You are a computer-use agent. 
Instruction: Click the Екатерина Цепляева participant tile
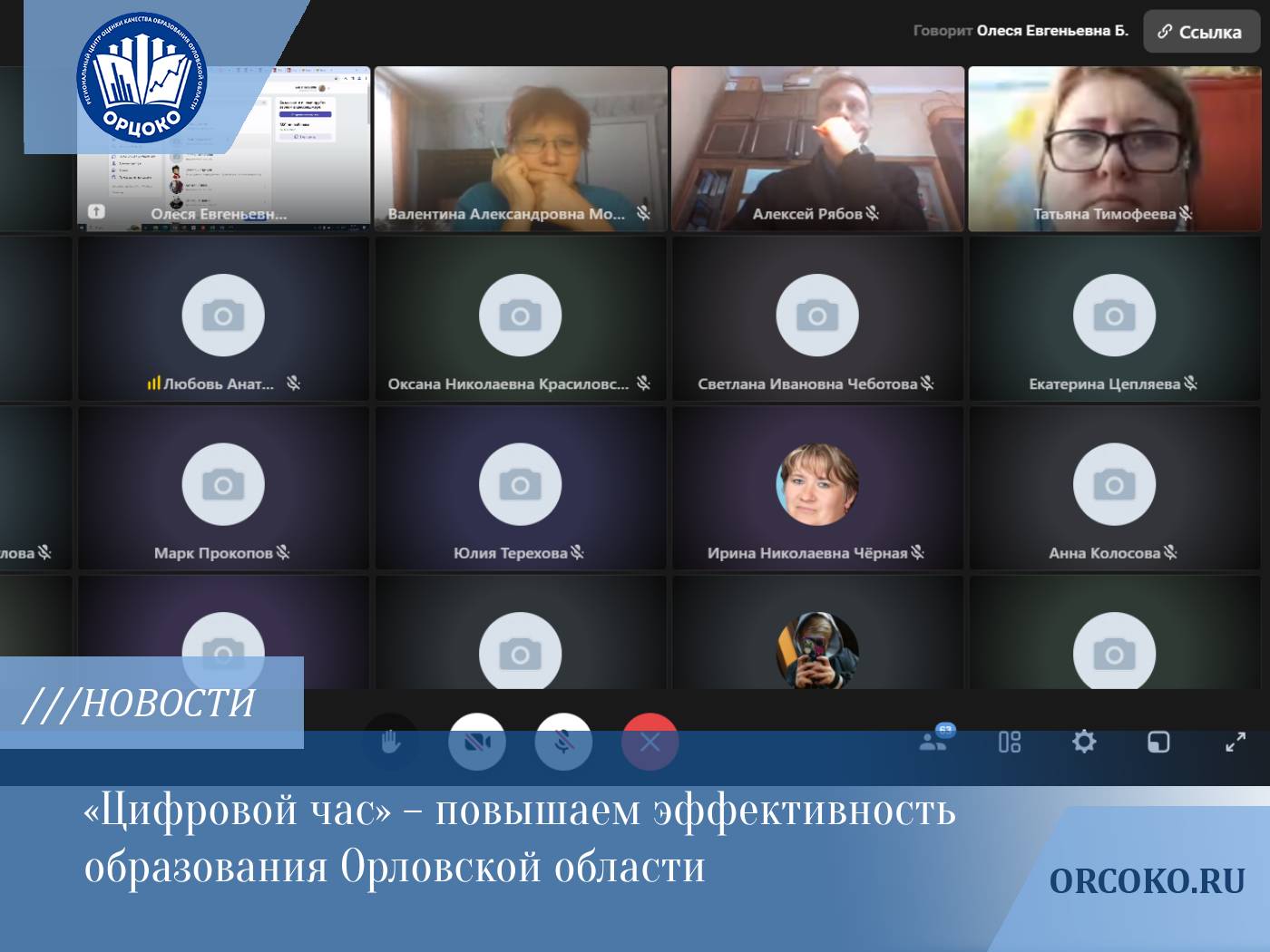point(1114,319)
